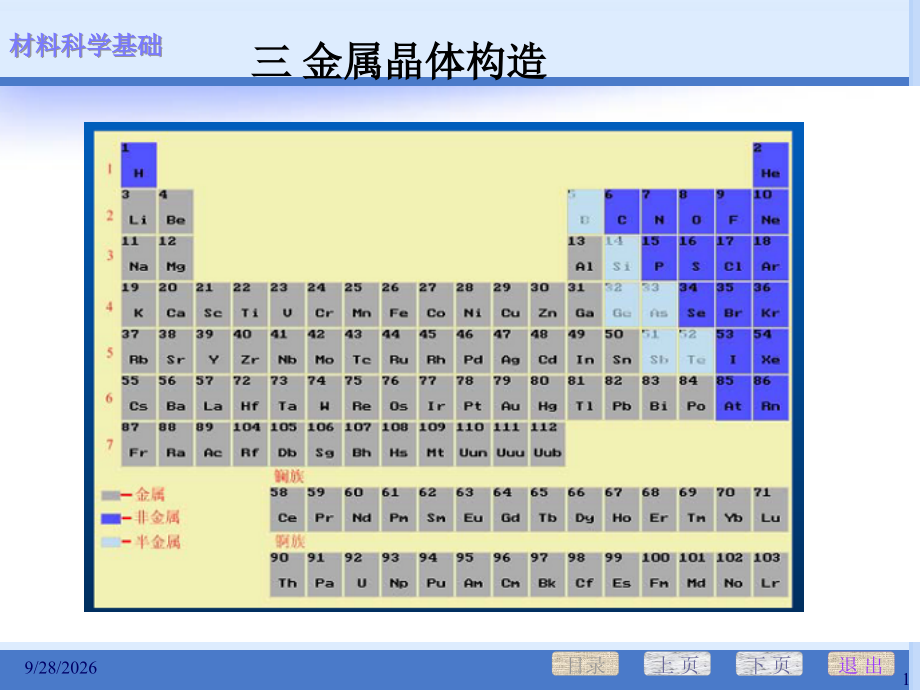
Task: Click the iodine I element cell
Action: pyautogui.click(x=733, y=351)
